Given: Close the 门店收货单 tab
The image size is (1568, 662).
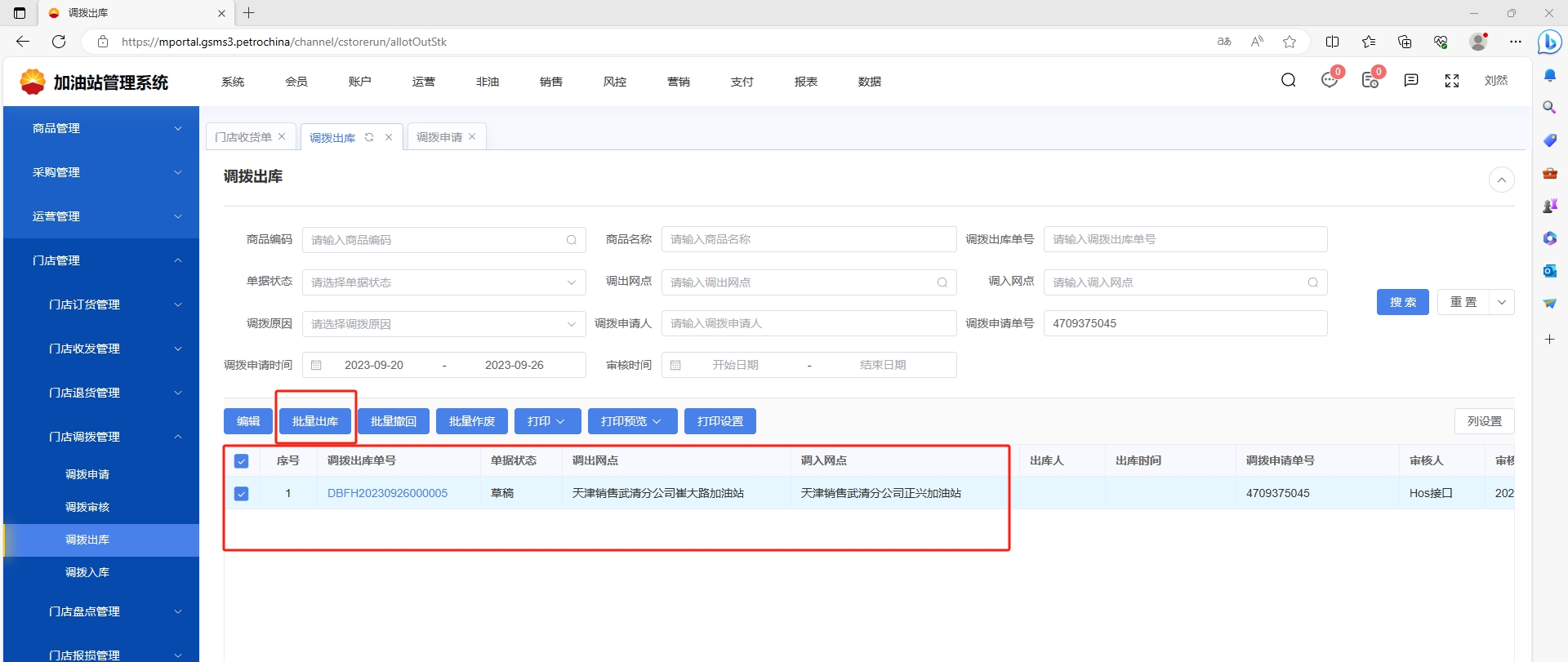Looking at the screenshot, I should (x=282, y=136).
